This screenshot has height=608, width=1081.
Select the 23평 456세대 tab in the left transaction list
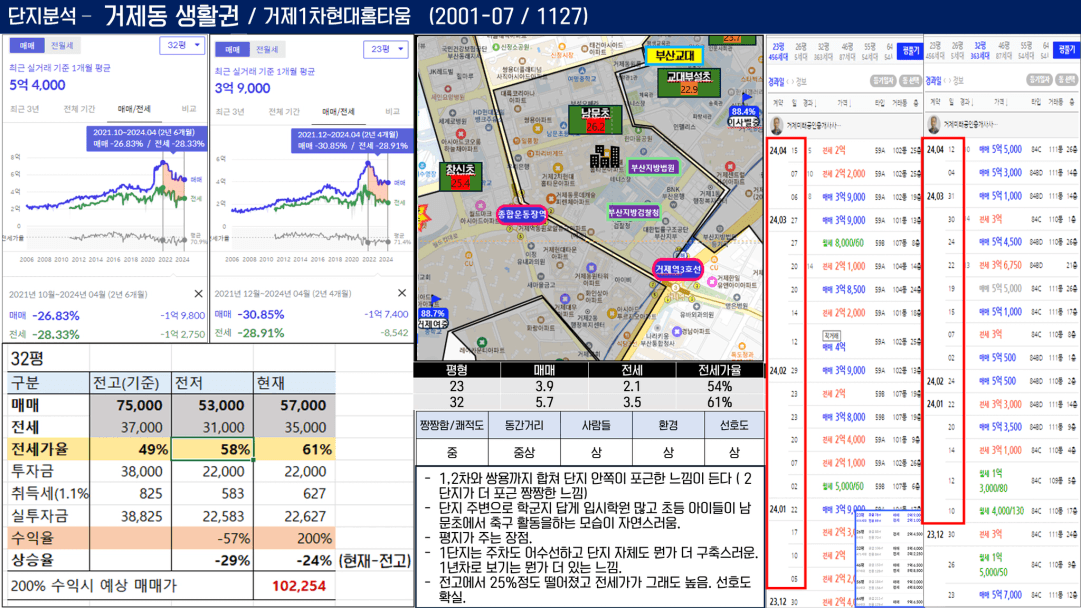(x=778, y=52)
